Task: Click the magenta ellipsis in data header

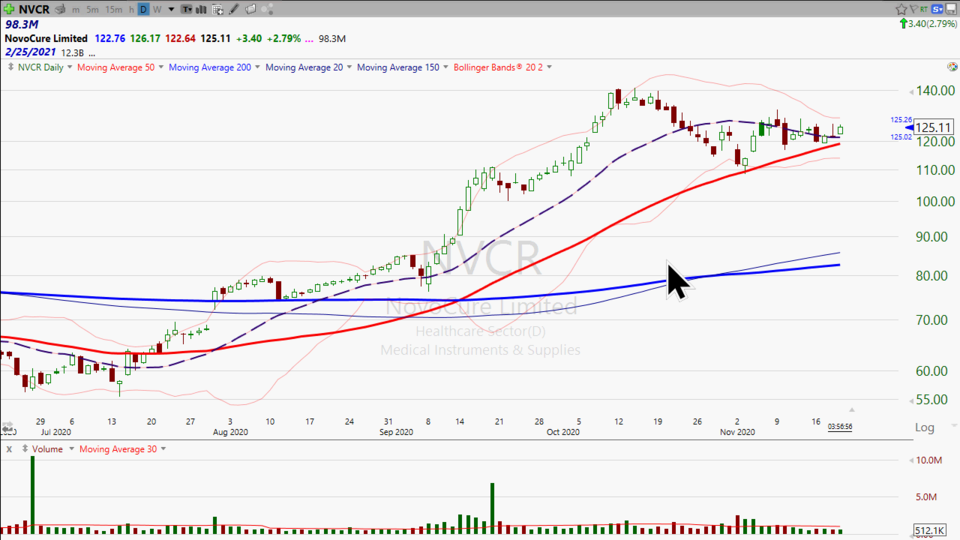Action: point(309,40)
